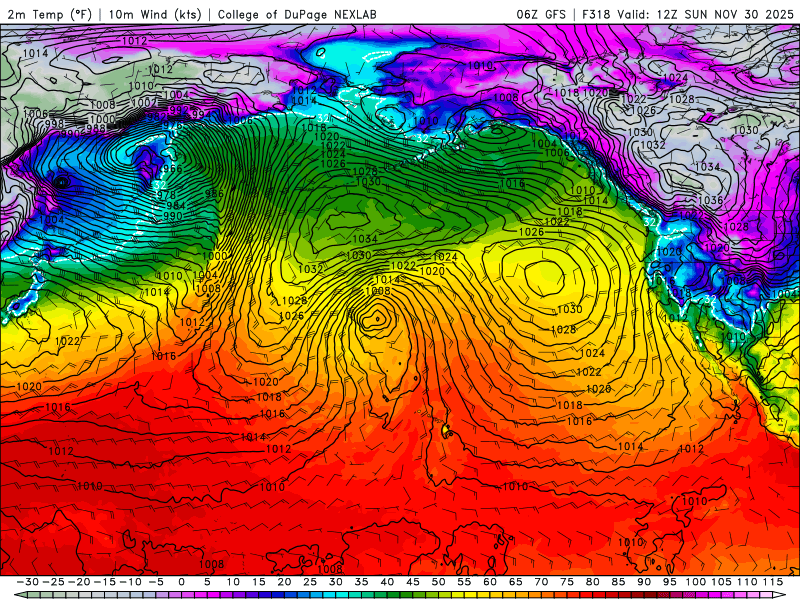Click the 994 isobar label
Image resolution: width=800 pixels, height=600 pixels.
(201, 114)
